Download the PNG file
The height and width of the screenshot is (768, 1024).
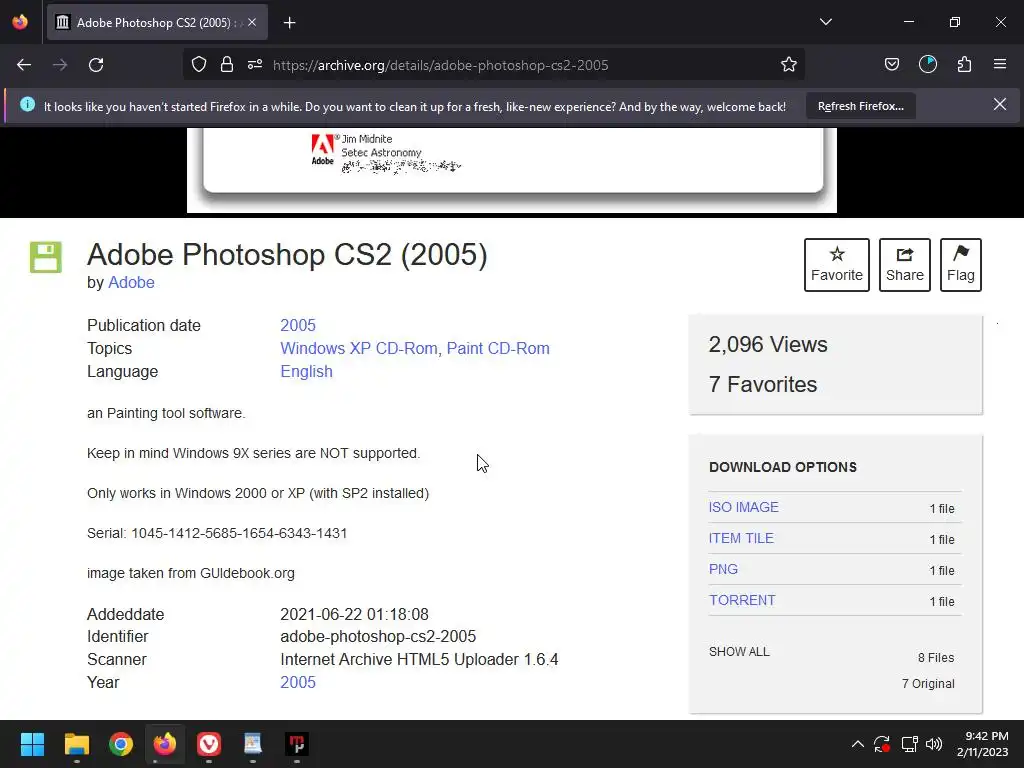(x=724, y=569)
